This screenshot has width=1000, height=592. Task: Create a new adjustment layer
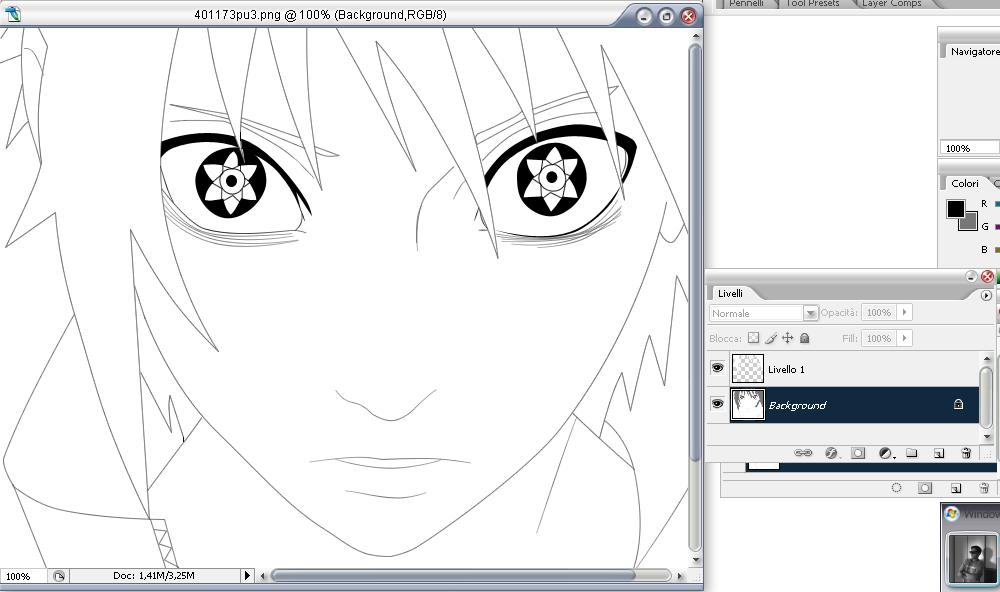pos(885,453)
